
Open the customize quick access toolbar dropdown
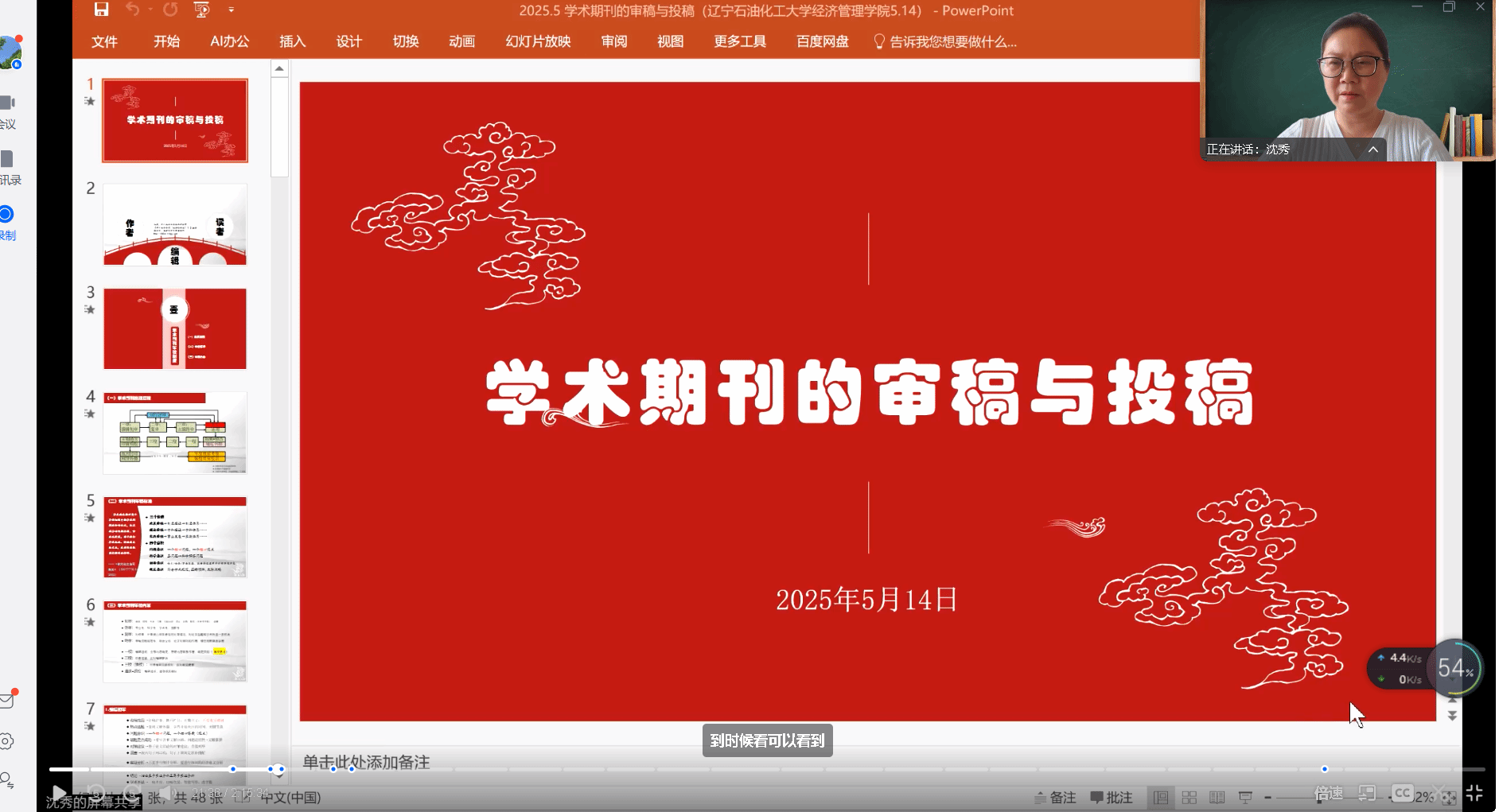point(232,10)
